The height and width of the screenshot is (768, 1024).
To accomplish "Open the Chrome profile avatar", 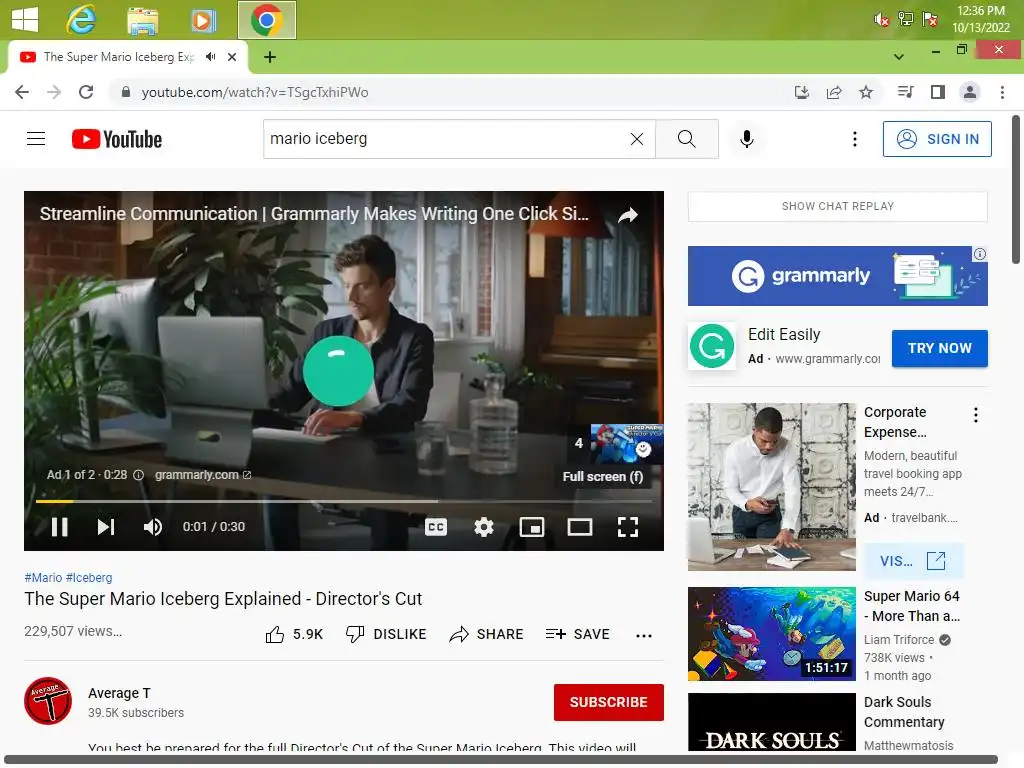I will click(970, 92).
